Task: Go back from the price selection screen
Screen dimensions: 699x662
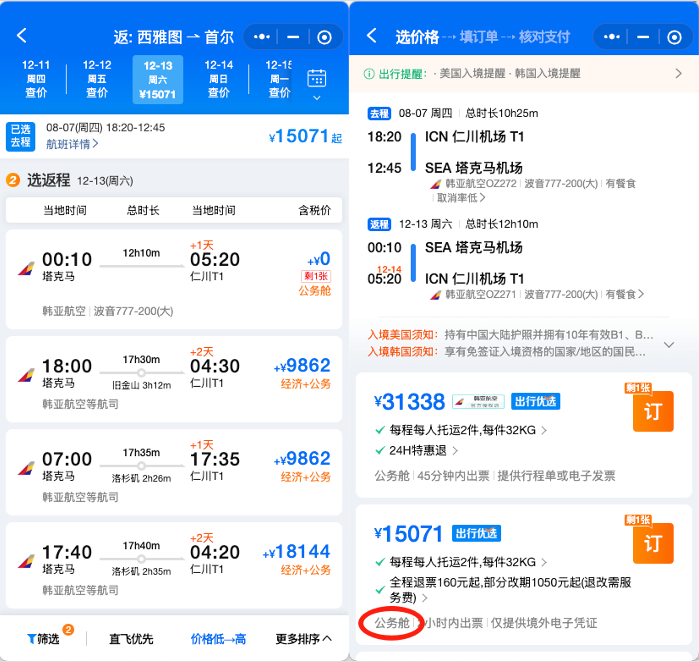Action: pyautogui.click(x=371, y=36)
